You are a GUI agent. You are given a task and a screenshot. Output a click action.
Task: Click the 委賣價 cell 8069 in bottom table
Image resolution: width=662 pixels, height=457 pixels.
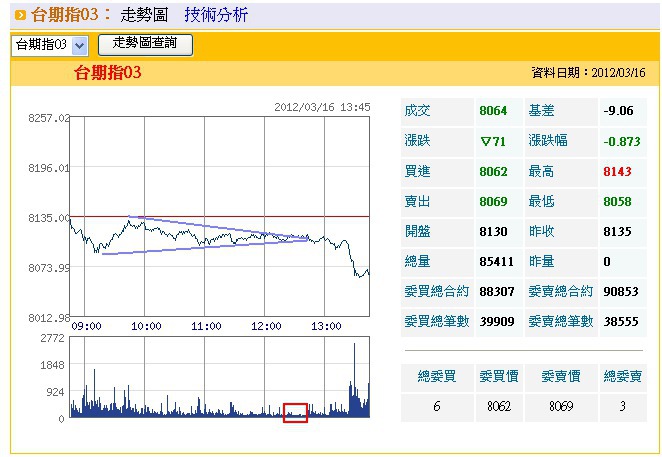coord(561,406)
